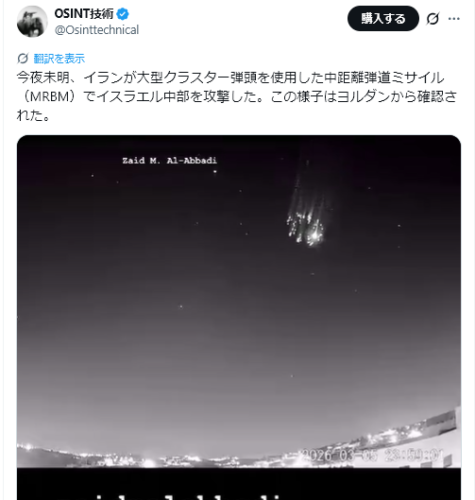Viewport: 475px width, 500px height.
Task: Click the OSINT技術 display name
Action: point(84,14)
